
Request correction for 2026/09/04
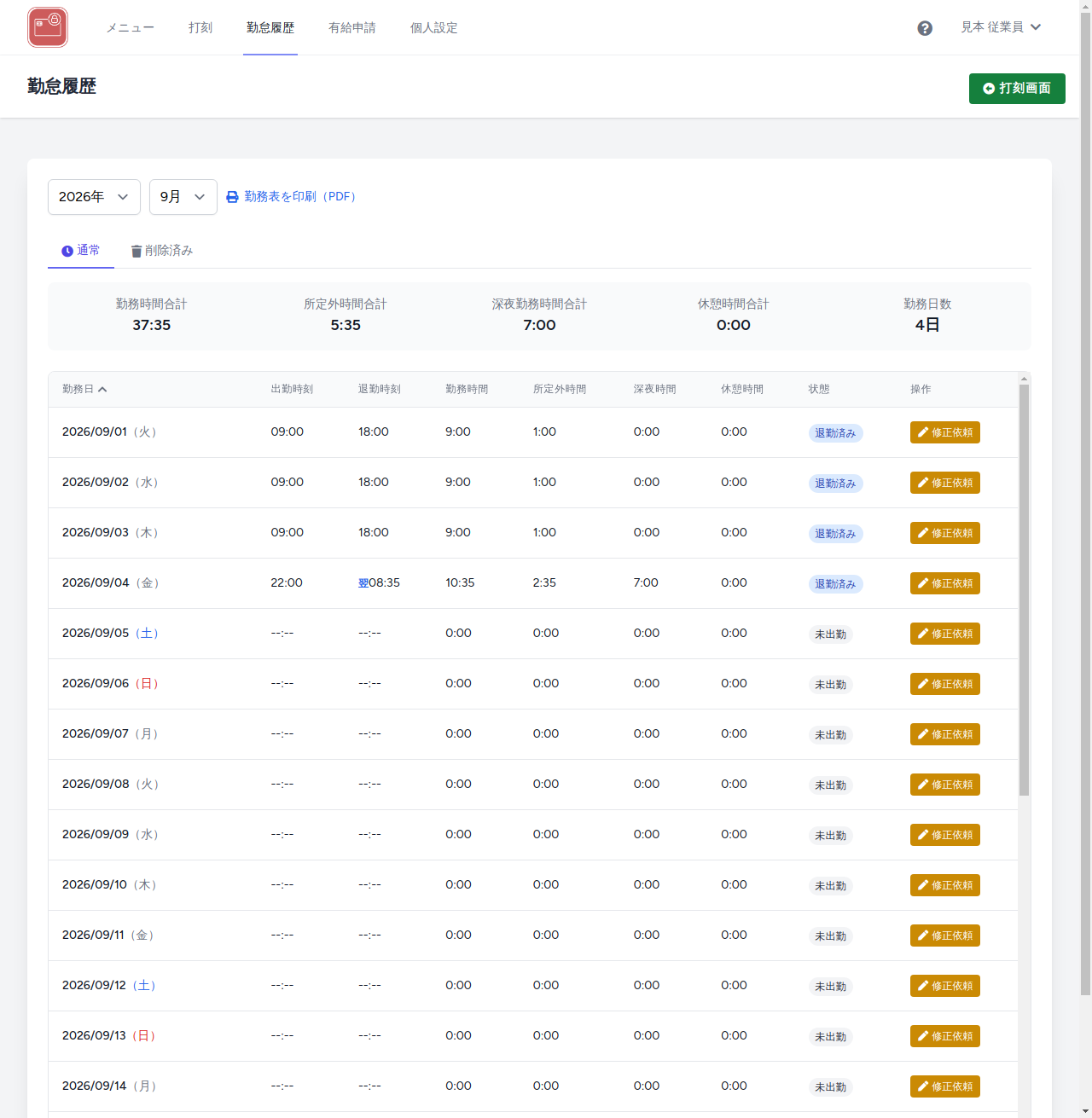pyautogui.click(x=945, y=583)
